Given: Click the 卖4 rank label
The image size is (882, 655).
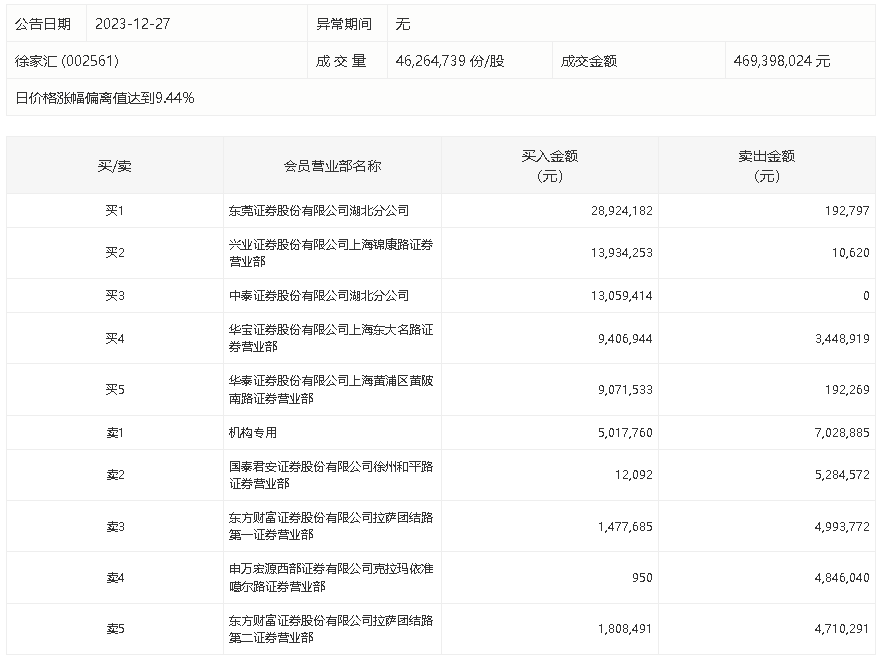Looking at the screenshot, I should click(115, 577).
